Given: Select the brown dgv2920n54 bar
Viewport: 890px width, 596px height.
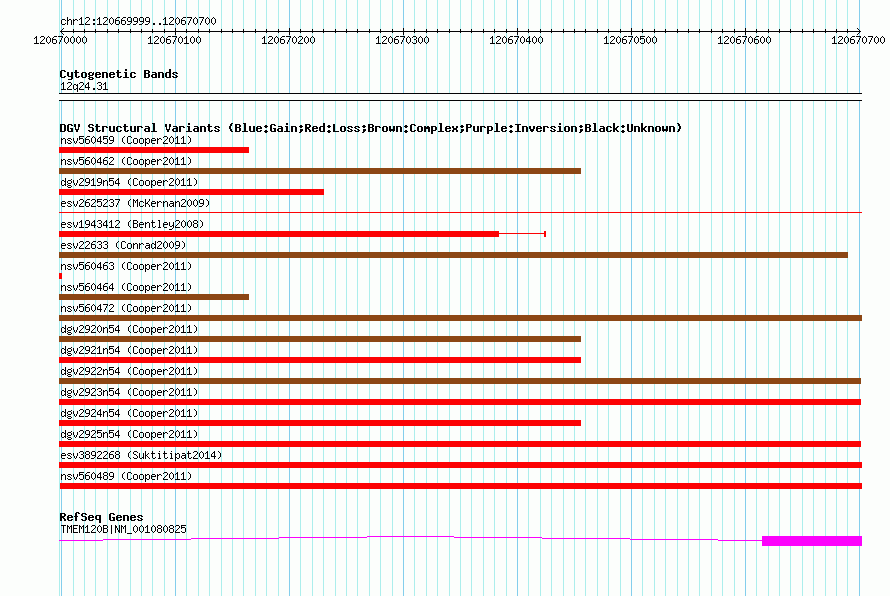Looking at the screenshot, I should coord(320,339).
